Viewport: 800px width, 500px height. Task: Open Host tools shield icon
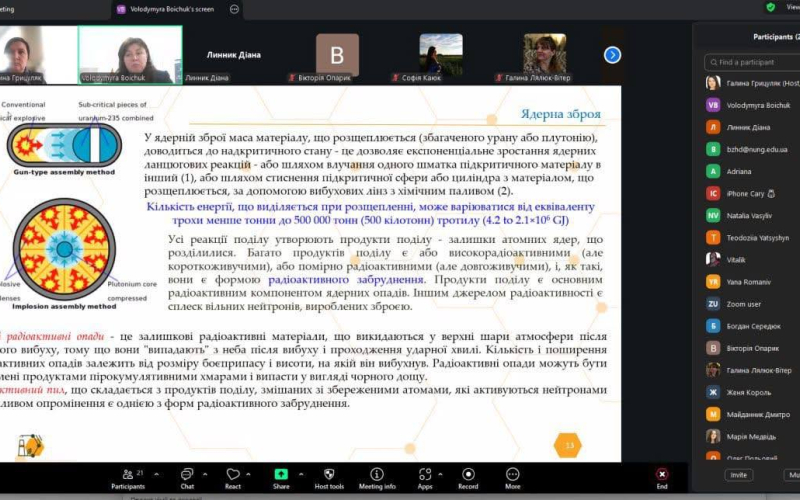click(329, 474)
